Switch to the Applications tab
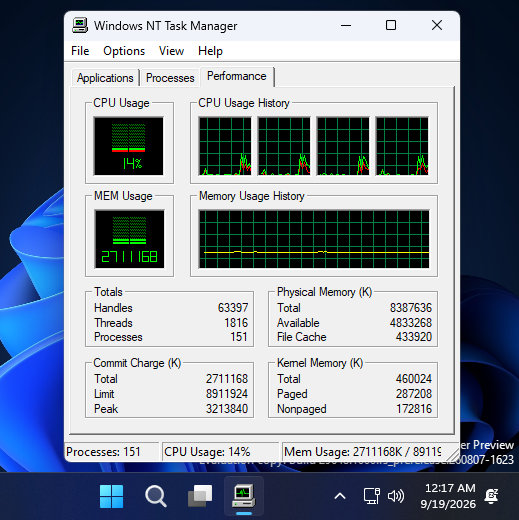The image size is (519, 520). click(105, 78)
